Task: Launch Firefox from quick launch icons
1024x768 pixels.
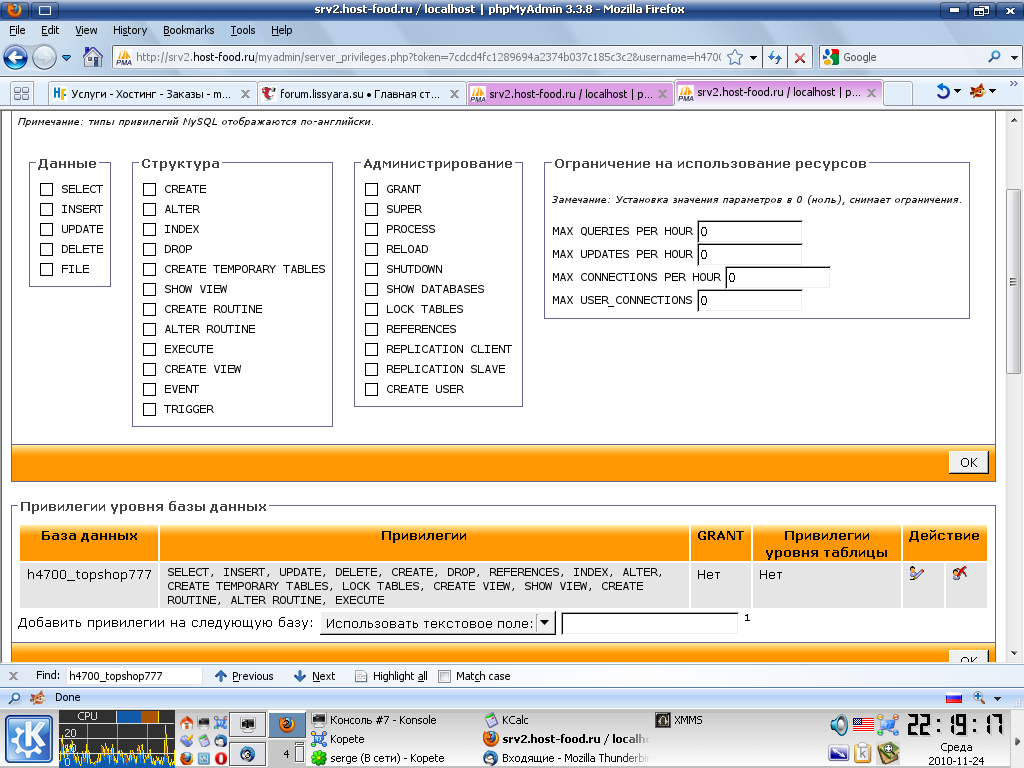Action: pyautogui.click(x=187, y=758)
